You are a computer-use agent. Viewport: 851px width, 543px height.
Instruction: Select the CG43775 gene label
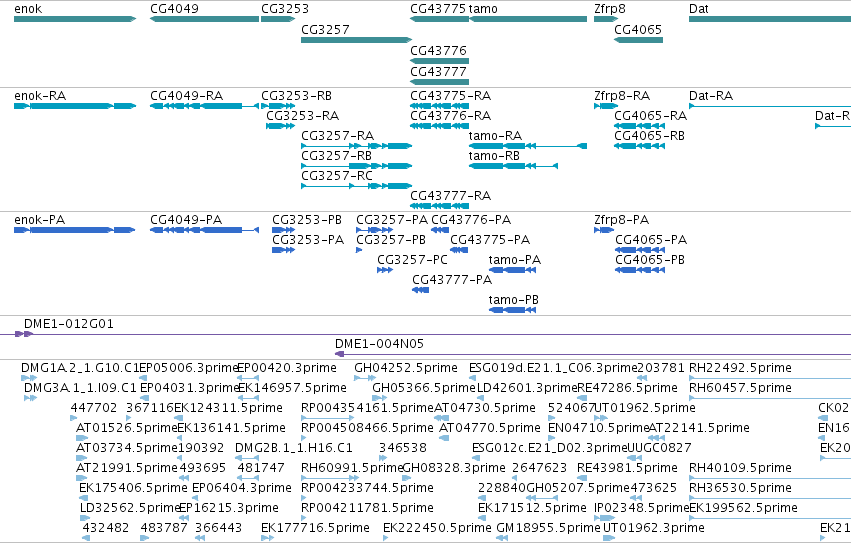point(438,9)
